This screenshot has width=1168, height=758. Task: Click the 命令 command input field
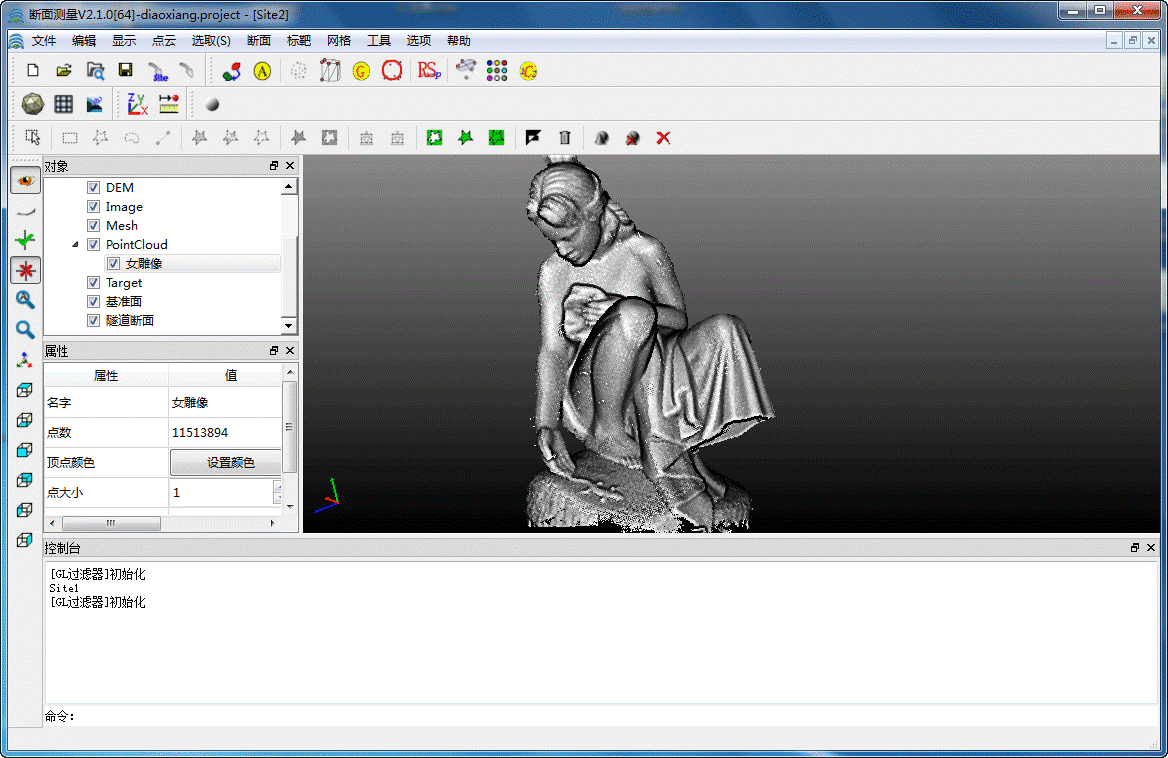click(600, 716)
